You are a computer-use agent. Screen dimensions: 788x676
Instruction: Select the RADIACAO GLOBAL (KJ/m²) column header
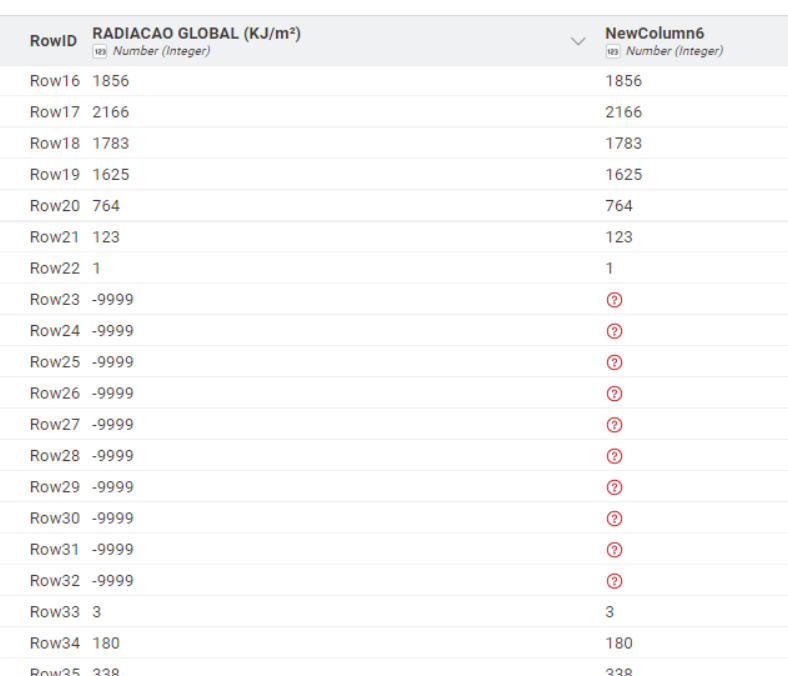(196, 34)
